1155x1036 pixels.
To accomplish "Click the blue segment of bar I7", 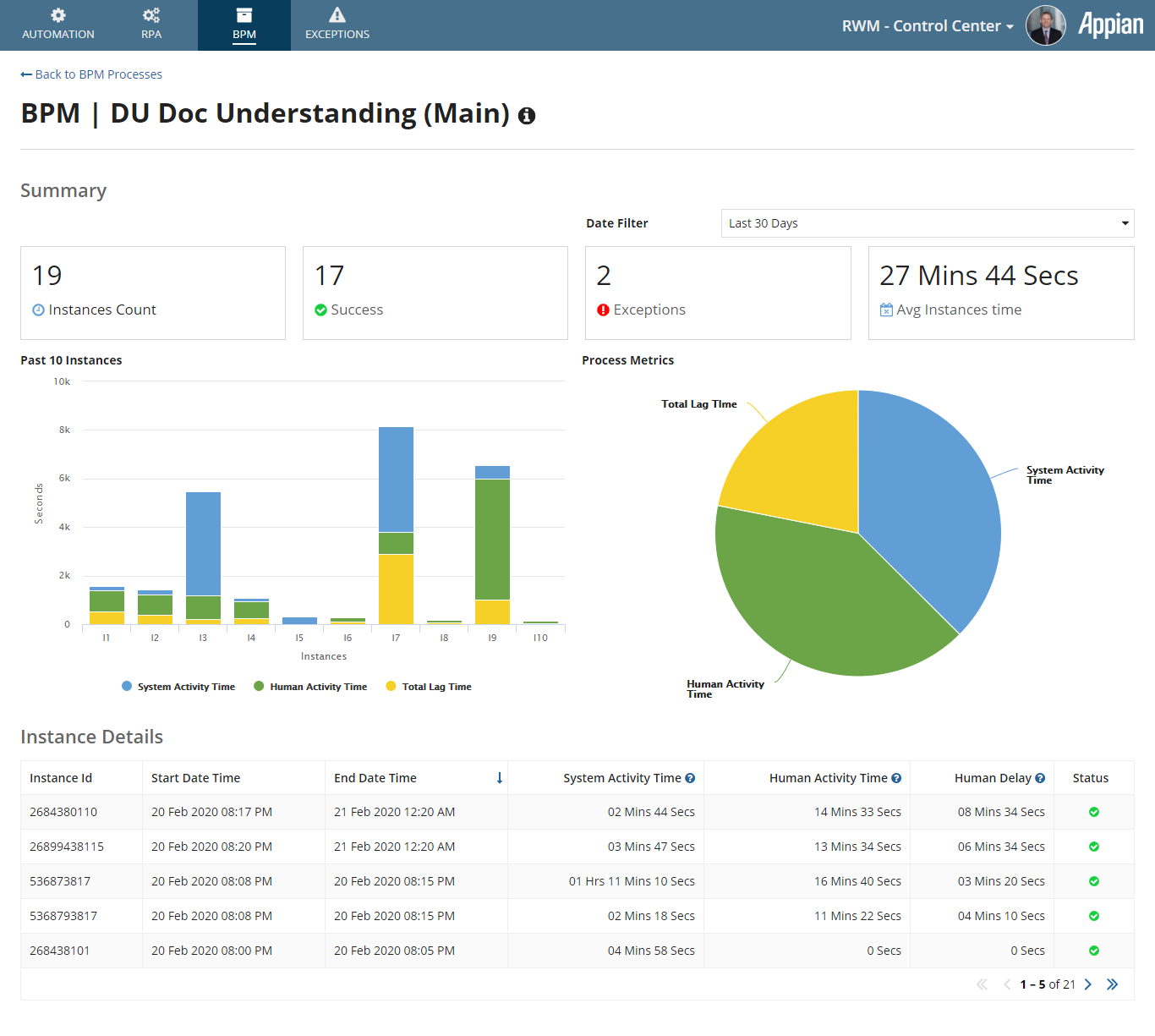I will tap(396, 480).
